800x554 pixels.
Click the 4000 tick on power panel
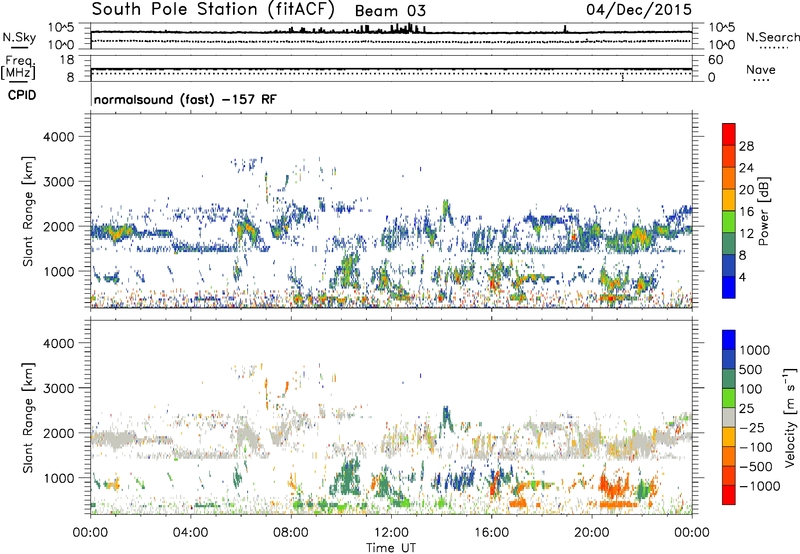58,137
